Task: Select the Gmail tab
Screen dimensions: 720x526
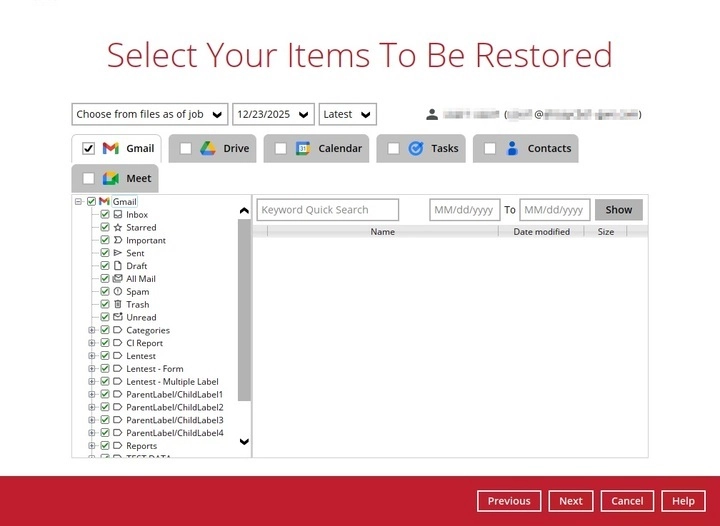Action: point(117,148)
